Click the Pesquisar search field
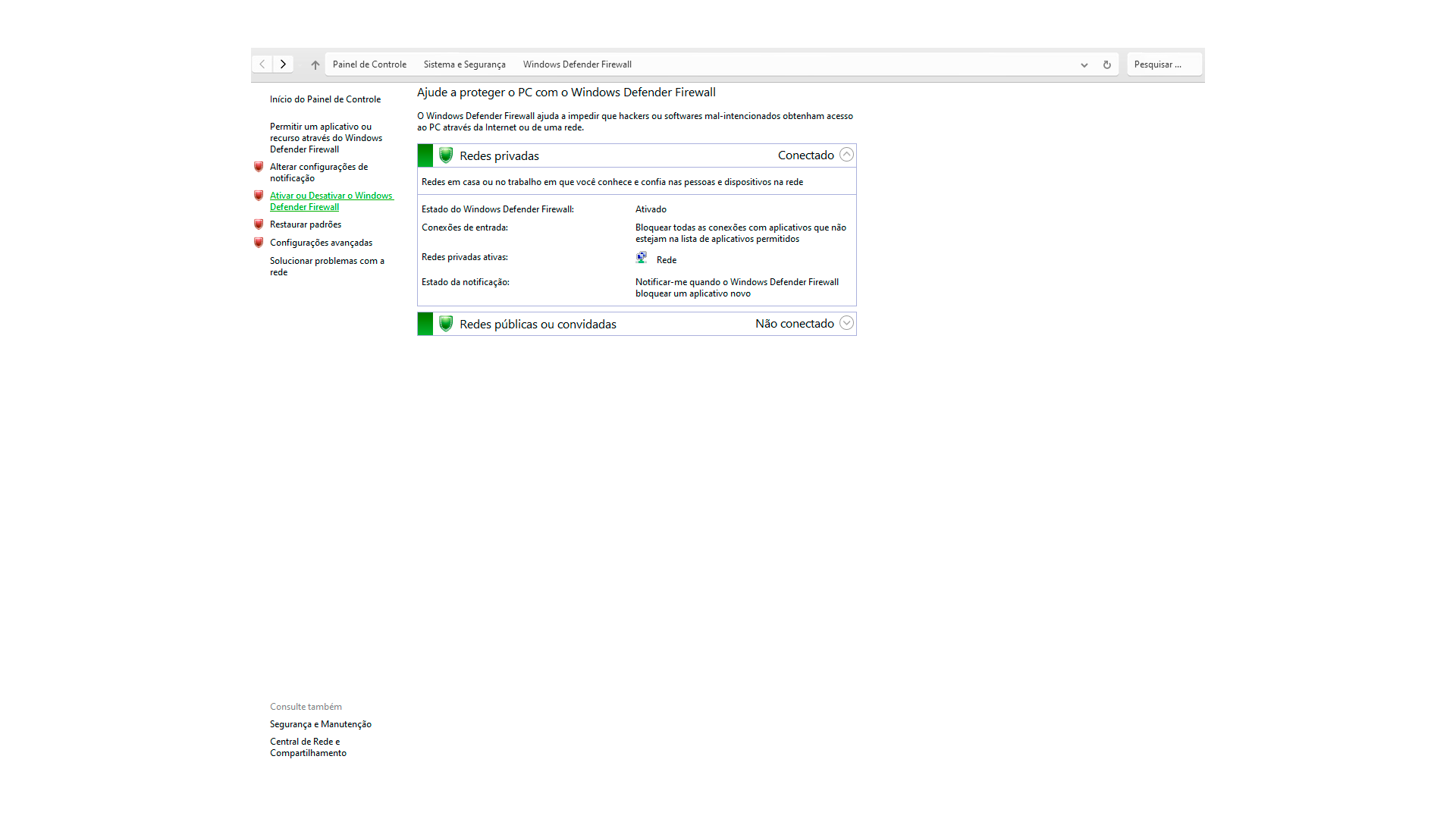The image size is (1456, 819). coord(1164,64)
